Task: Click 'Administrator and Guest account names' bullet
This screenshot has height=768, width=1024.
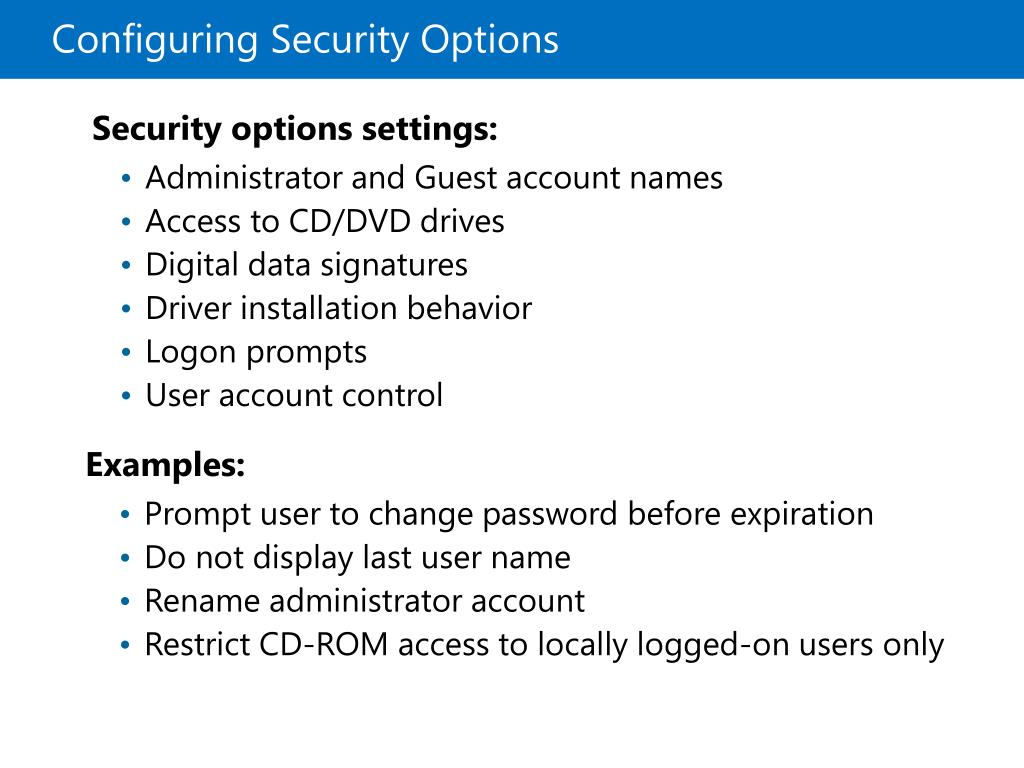Action: 434,178
